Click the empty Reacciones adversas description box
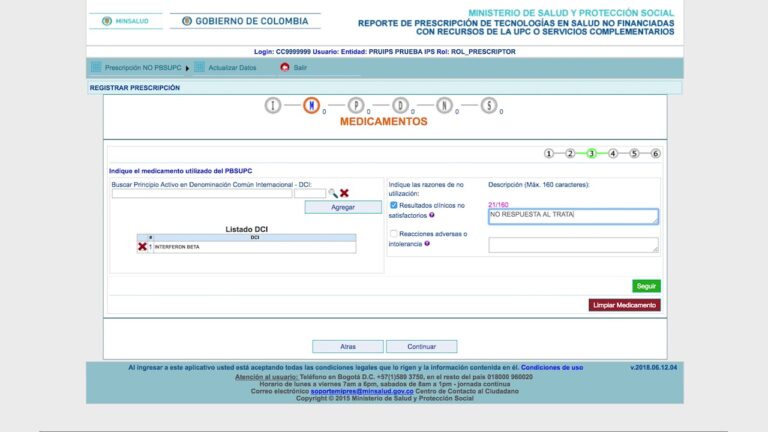The width and height of the screenshot is (768, 432). coord(573,245)
